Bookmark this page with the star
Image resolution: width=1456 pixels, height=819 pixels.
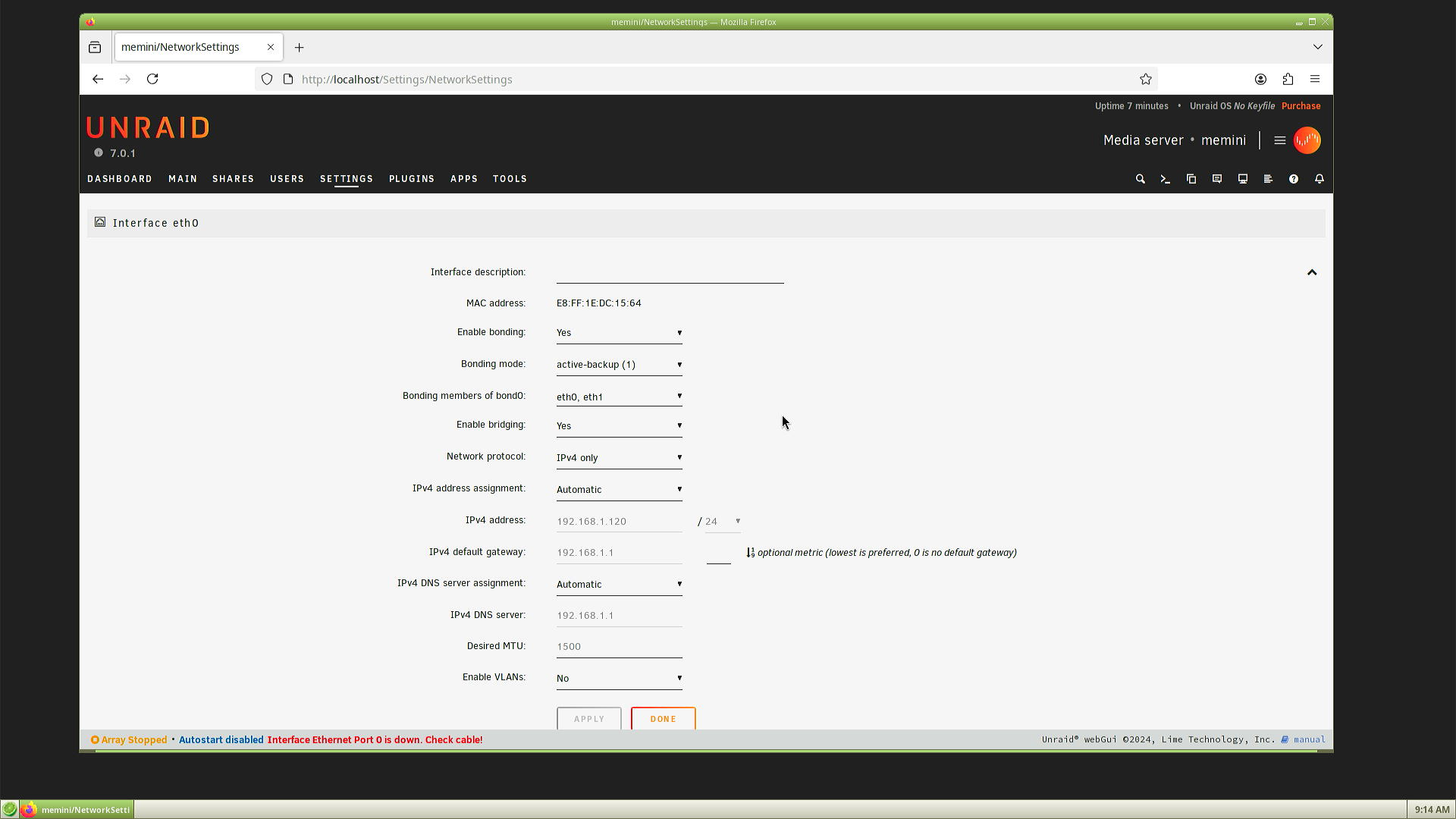tap(1146, 79)
